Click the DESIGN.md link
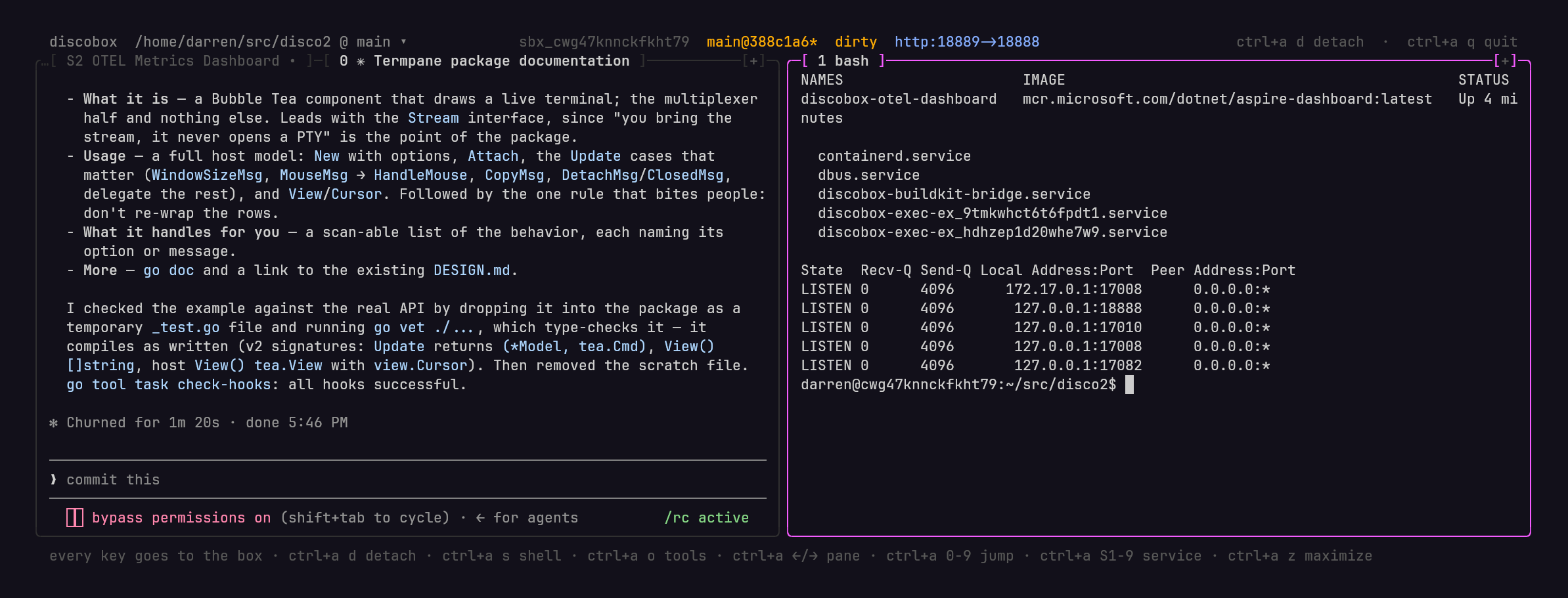 [472, 270]
